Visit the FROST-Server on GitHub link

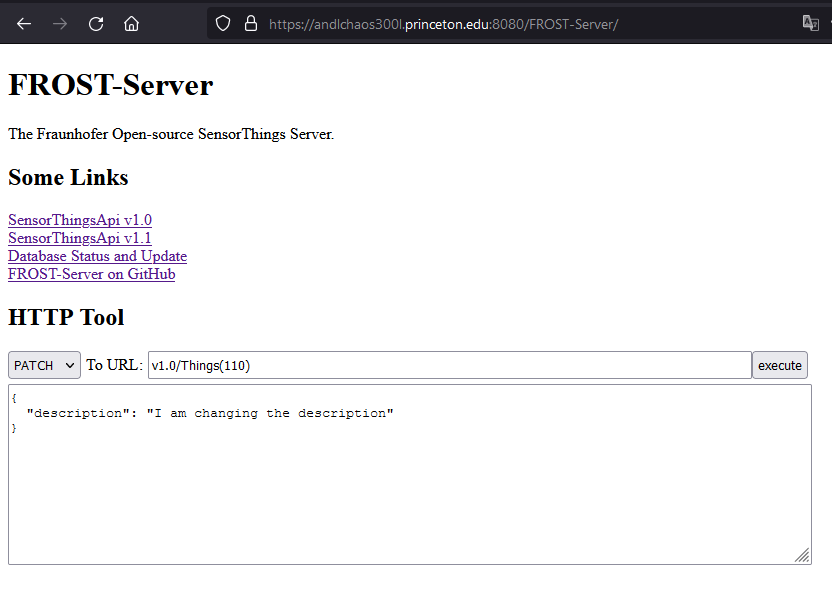click(x=91, y=274)
